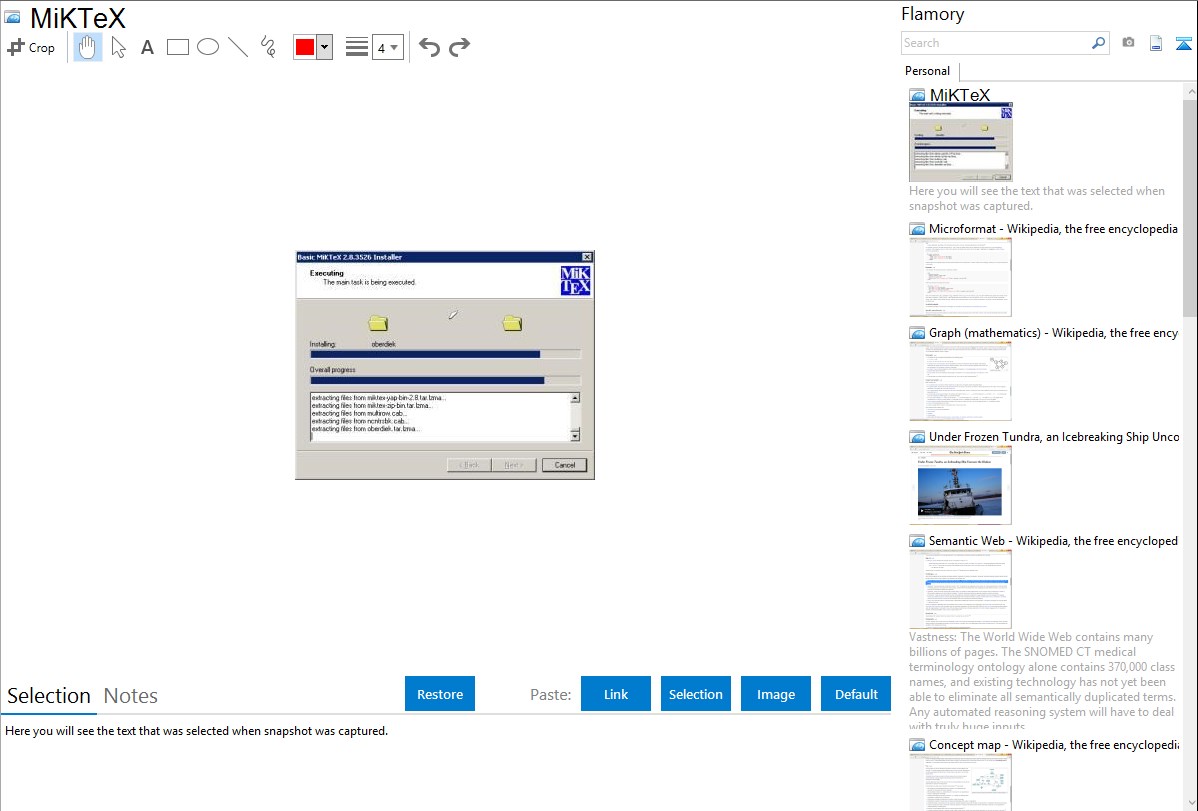Choose the arrow pointer tool
Screen dimensions: 1198x811
(x=118, y=47)
